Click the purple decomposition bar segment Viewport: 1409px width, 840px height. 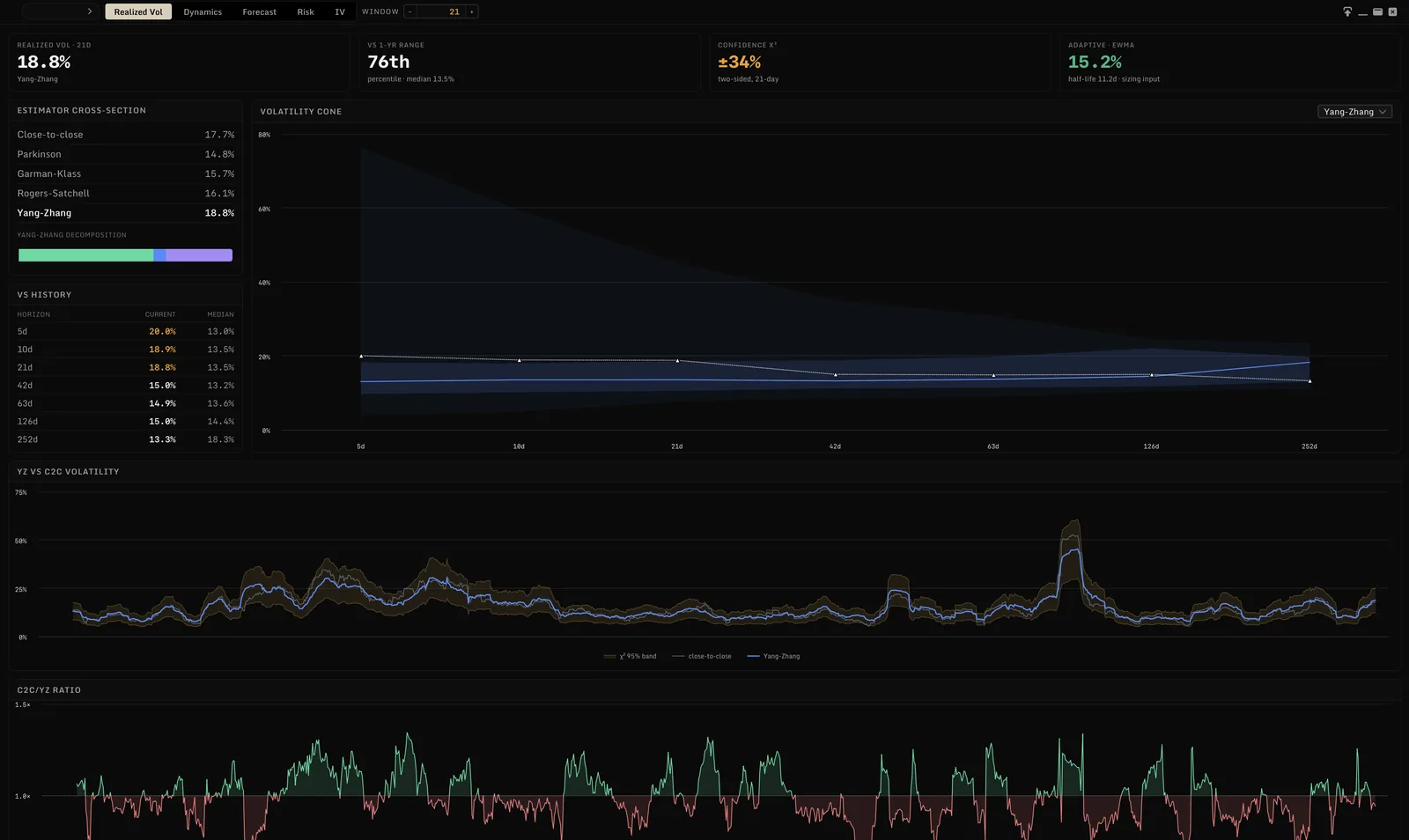199,255
